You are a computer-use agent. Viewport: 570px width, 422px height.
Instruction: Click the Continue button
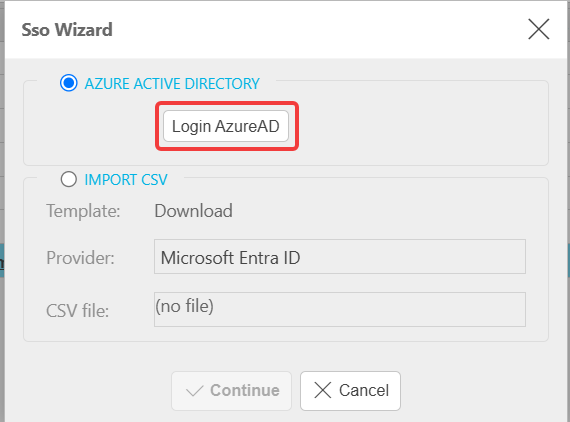232,391
